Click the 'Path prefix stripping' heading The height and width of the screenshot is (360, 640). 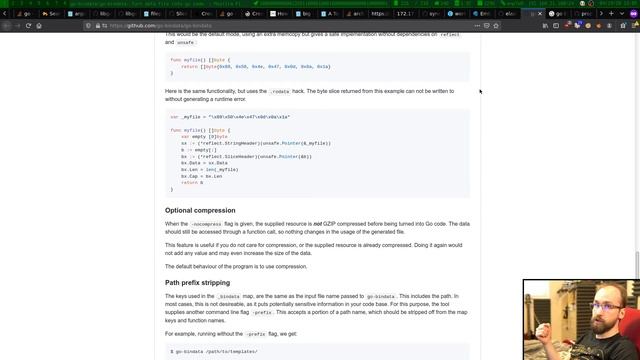pos(197,282)
